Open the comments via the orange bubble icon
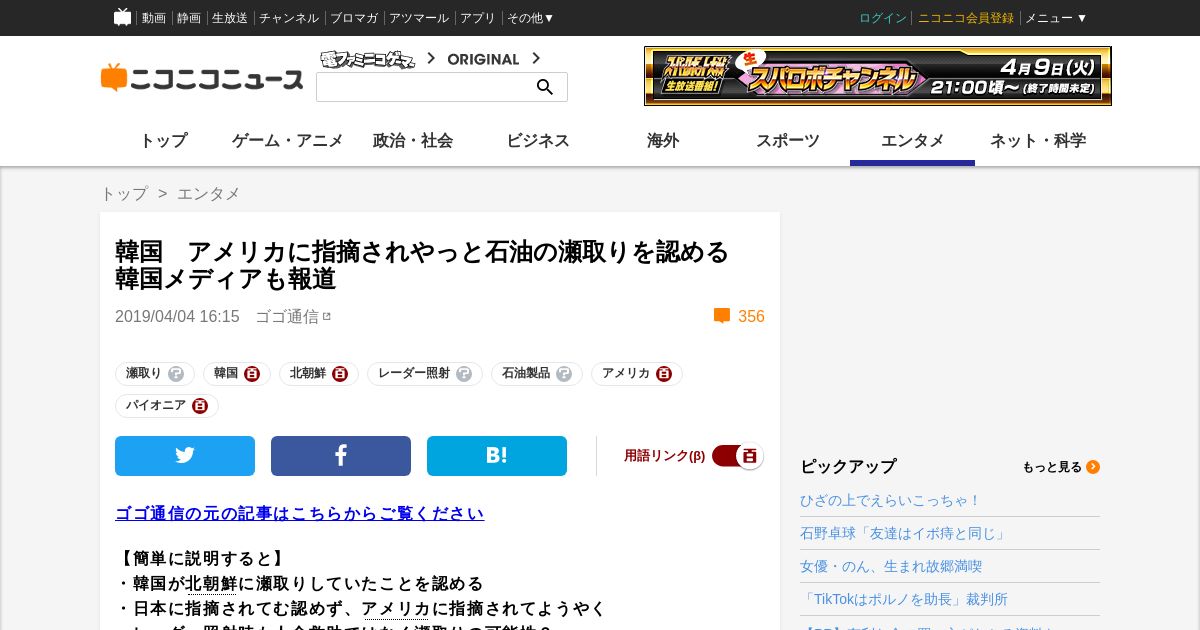The height and width of the screenshot is (630, 1200). point(722,316)
